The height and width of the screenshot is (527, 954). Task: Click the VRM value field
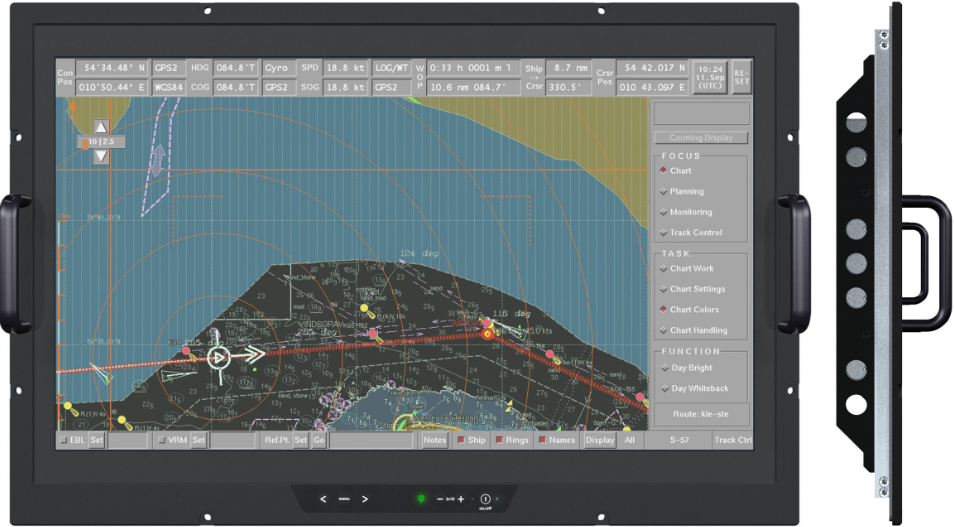232,440
